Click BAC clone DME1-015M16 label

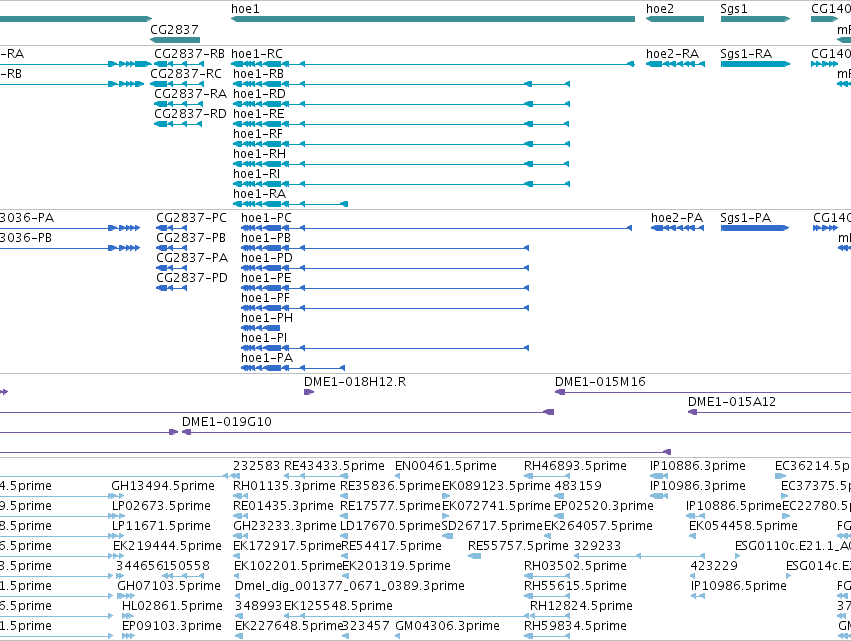(600, 382)
